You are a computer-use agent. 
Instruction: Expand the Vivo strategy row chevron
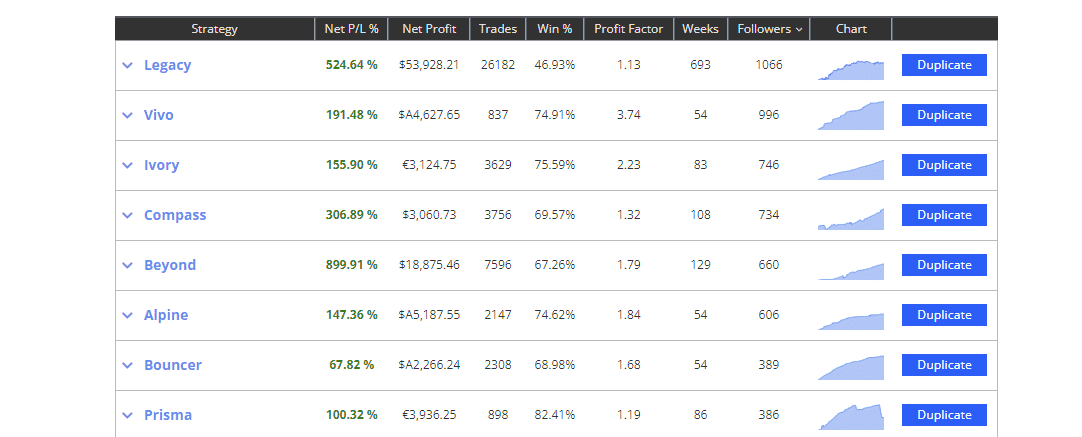127,115
